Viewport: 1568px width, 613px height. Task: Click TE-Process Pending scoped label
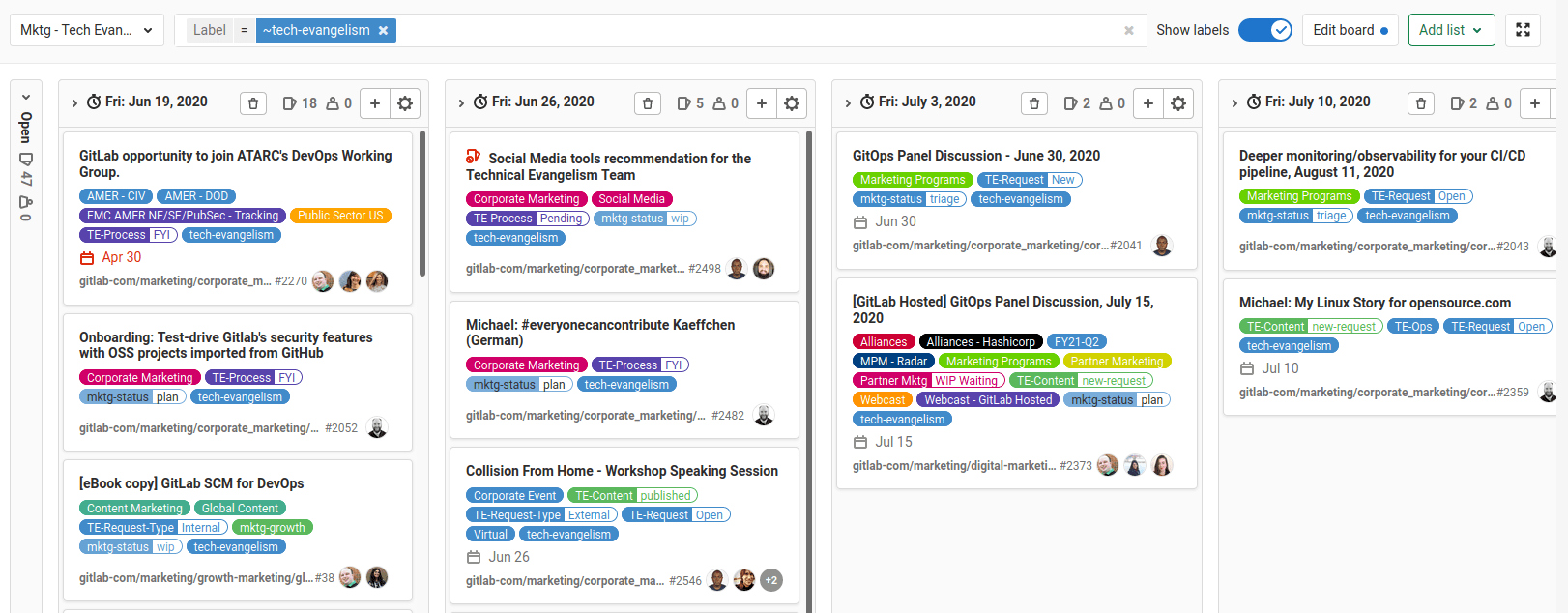(x=528, y=219)
